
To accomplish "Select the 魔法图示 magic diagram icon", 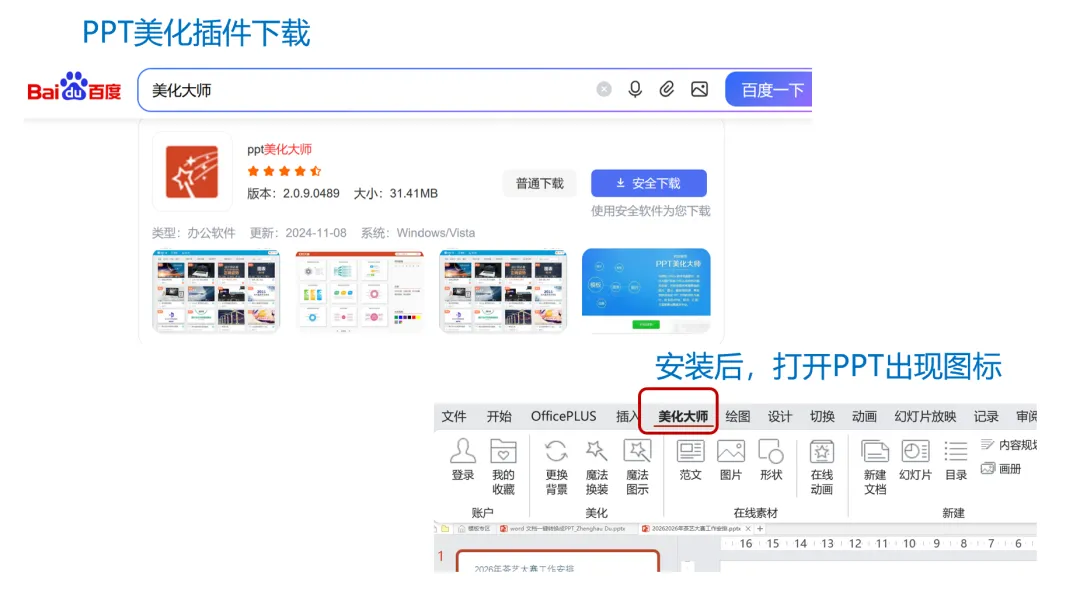I will tap(637, 452).
